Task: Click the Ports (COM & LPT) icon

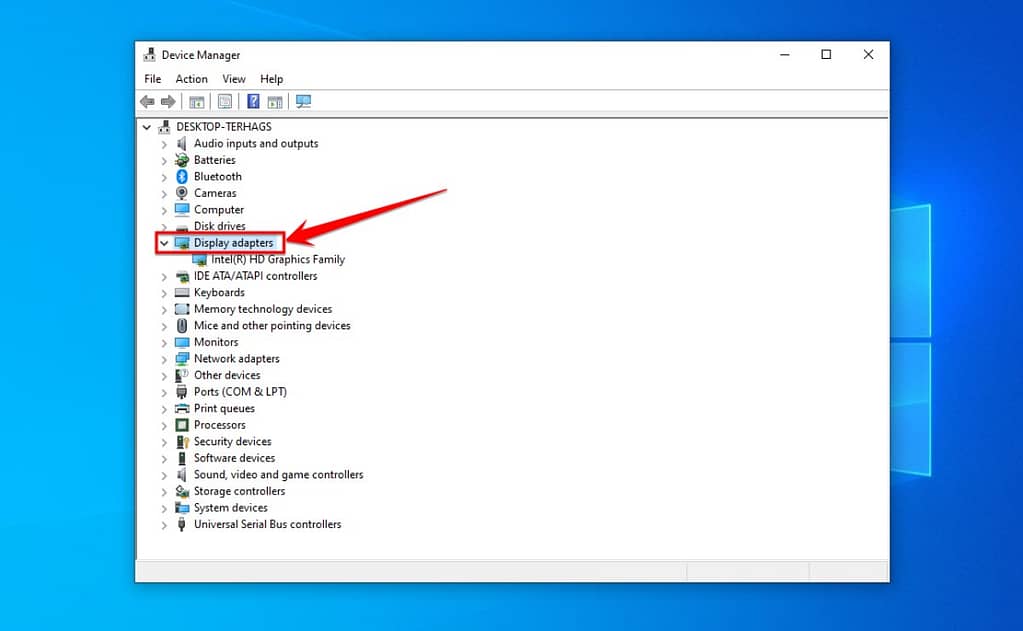Action: click(182, 392)
